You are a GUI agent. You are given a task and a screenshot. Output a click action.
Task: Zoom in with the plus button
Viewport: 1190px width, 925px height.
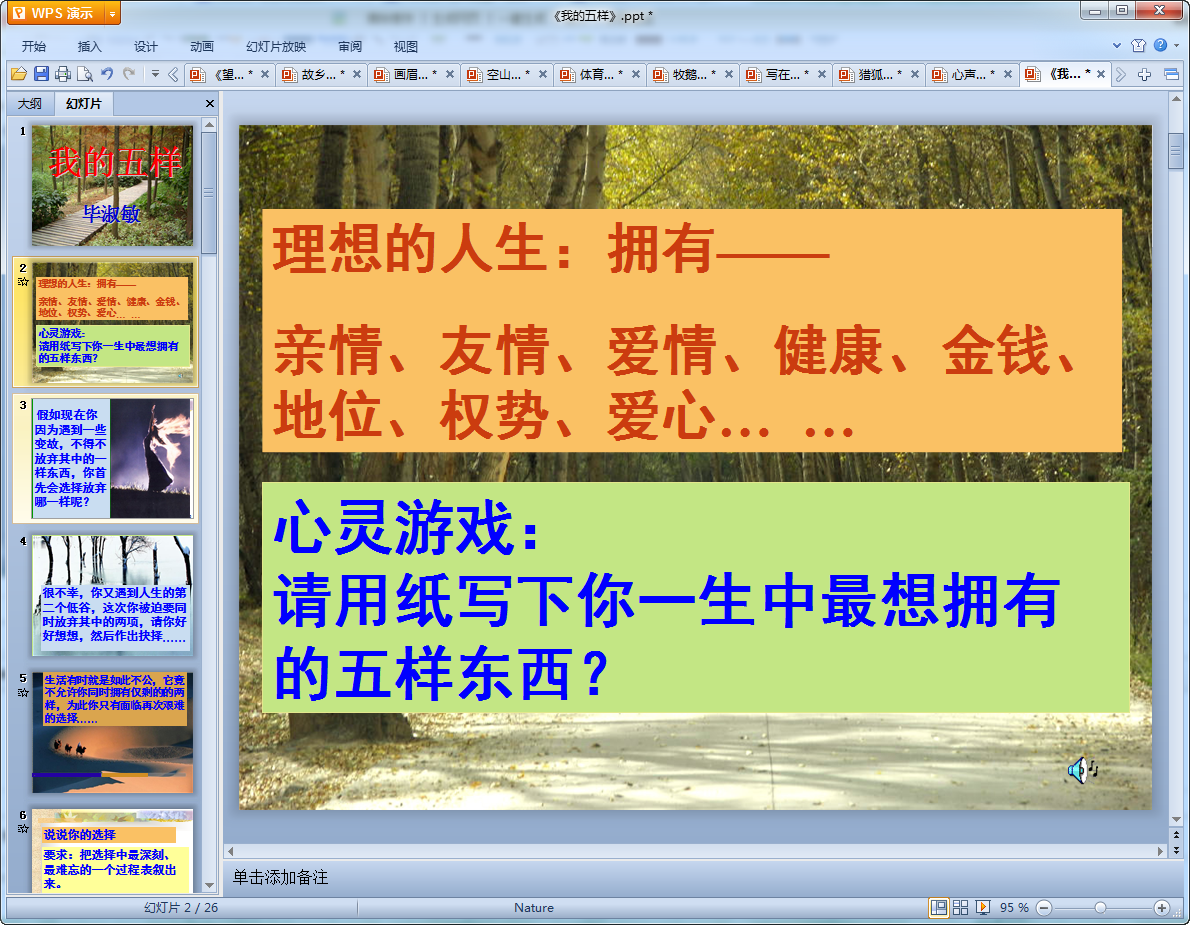click(1161, 908)
